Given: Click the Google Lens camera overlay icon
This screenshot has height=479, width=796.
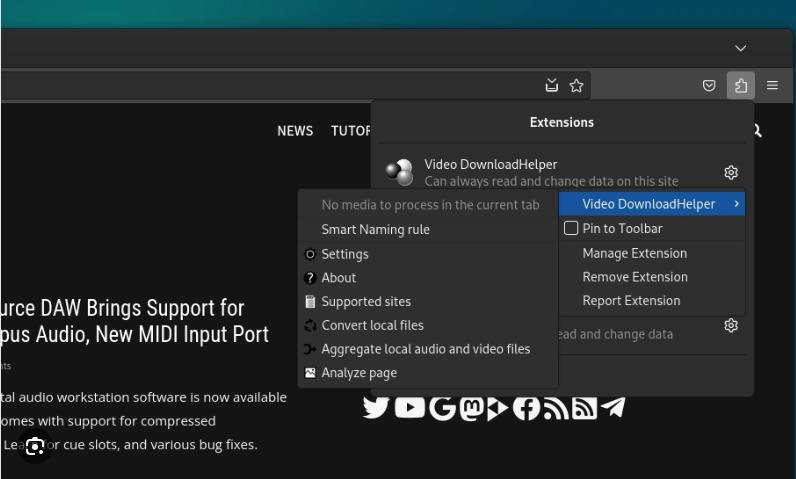Looking at the screenshot, I should click(x=35, y=446).
